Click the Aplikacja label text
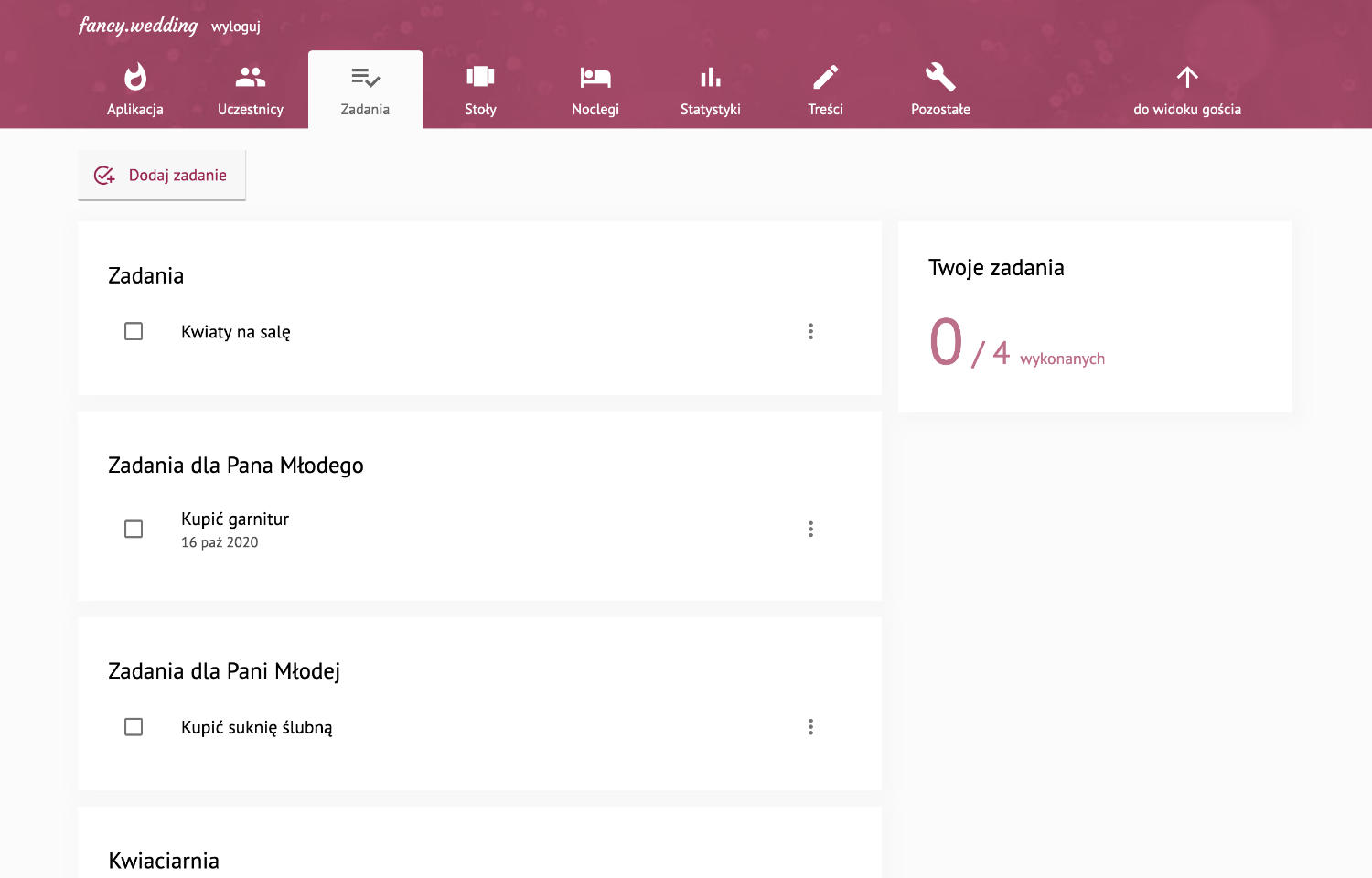This screenshot has width=1372, height=878. (x=135, y=109)
